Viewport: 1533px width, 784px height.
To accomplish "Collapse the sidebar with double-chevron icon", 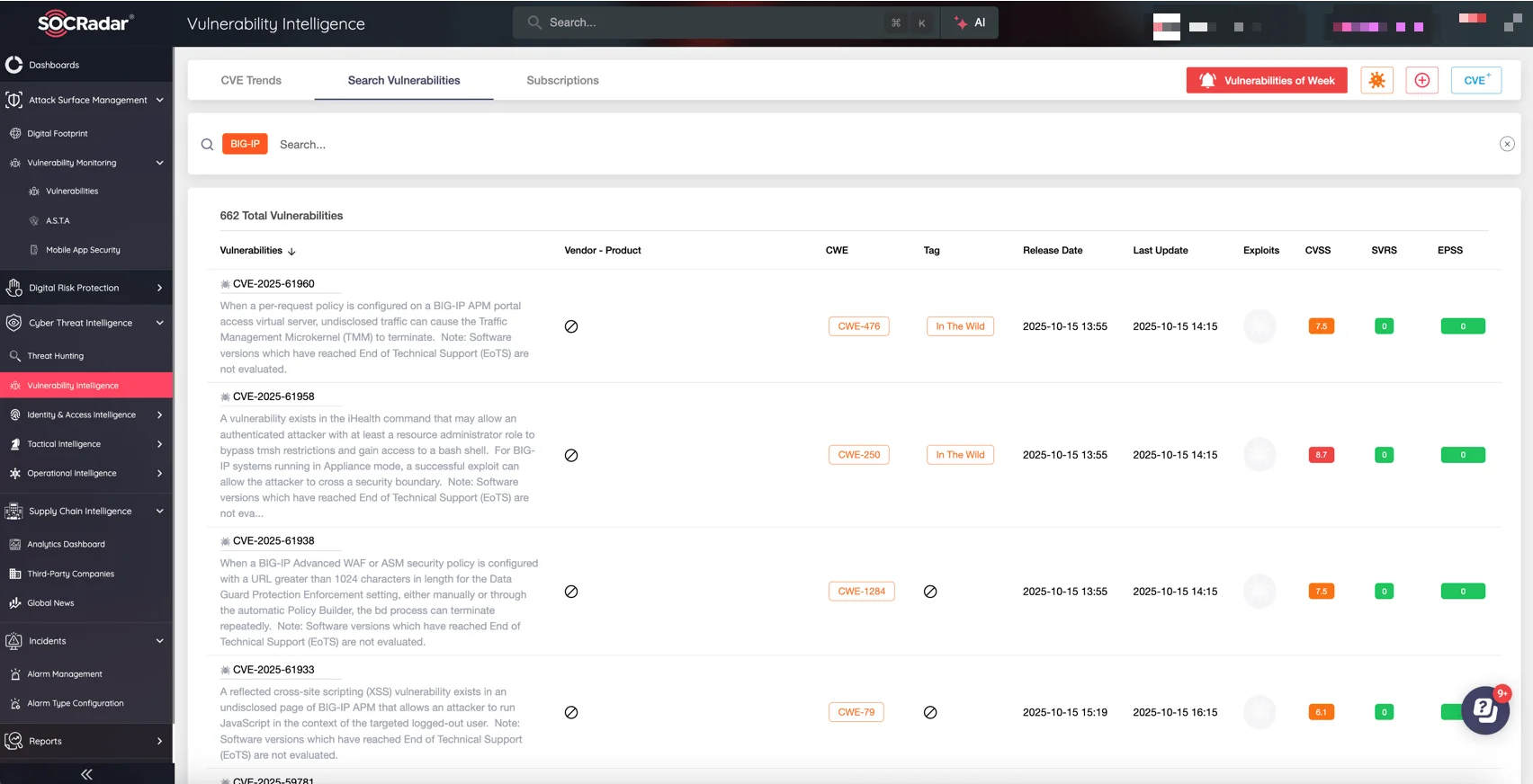I will [x=86, y=774].
